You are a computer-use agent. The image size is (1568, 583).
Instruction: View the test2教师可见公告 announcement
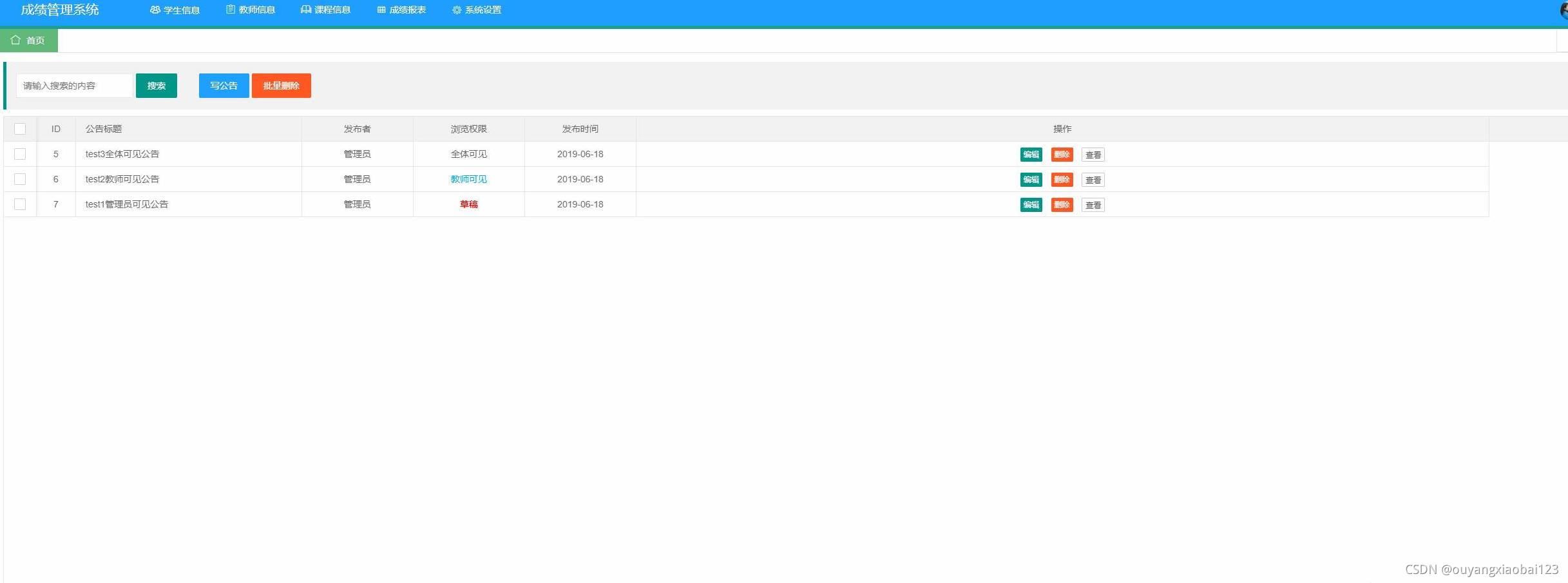(1093, 180)
